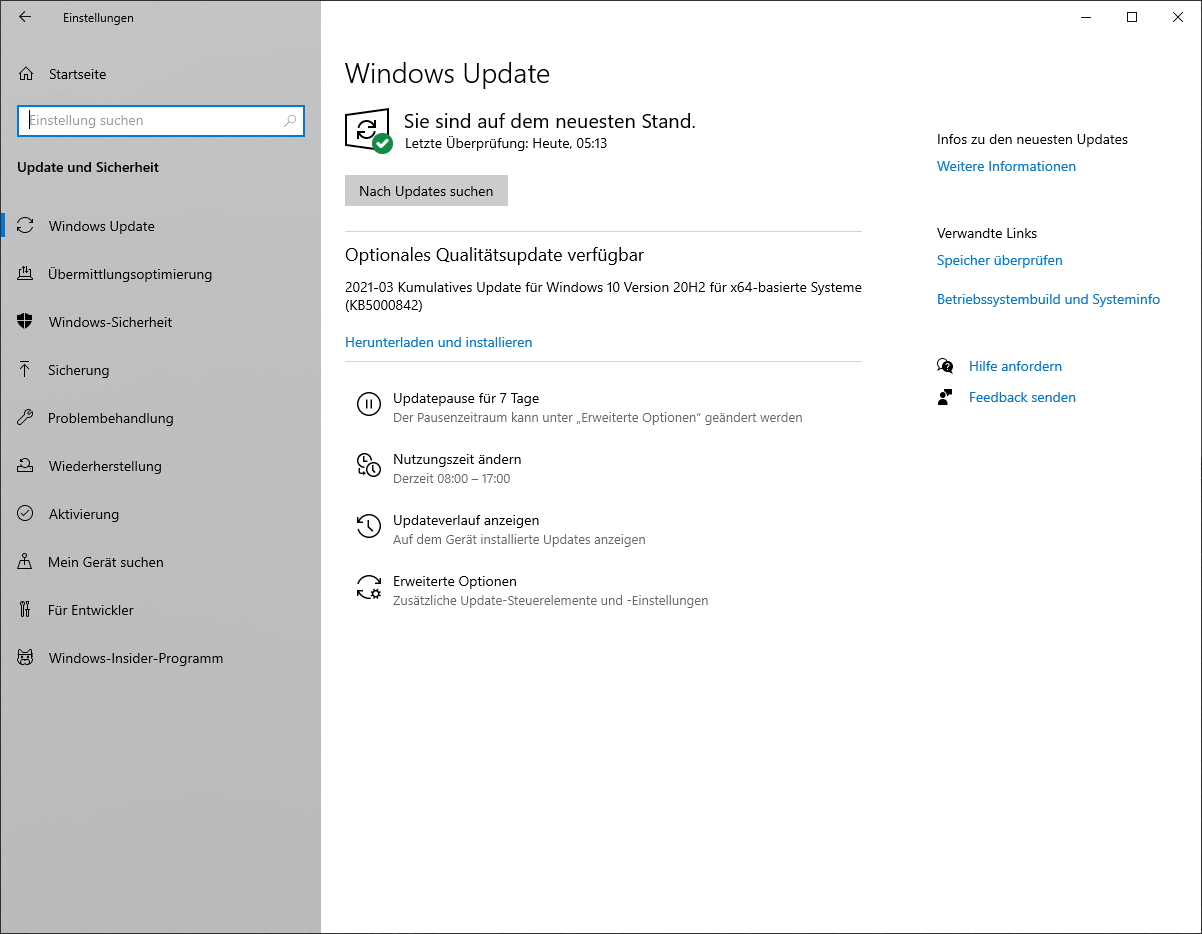
Task: Open Problembehandlung settings
Action: pos(161,418)
